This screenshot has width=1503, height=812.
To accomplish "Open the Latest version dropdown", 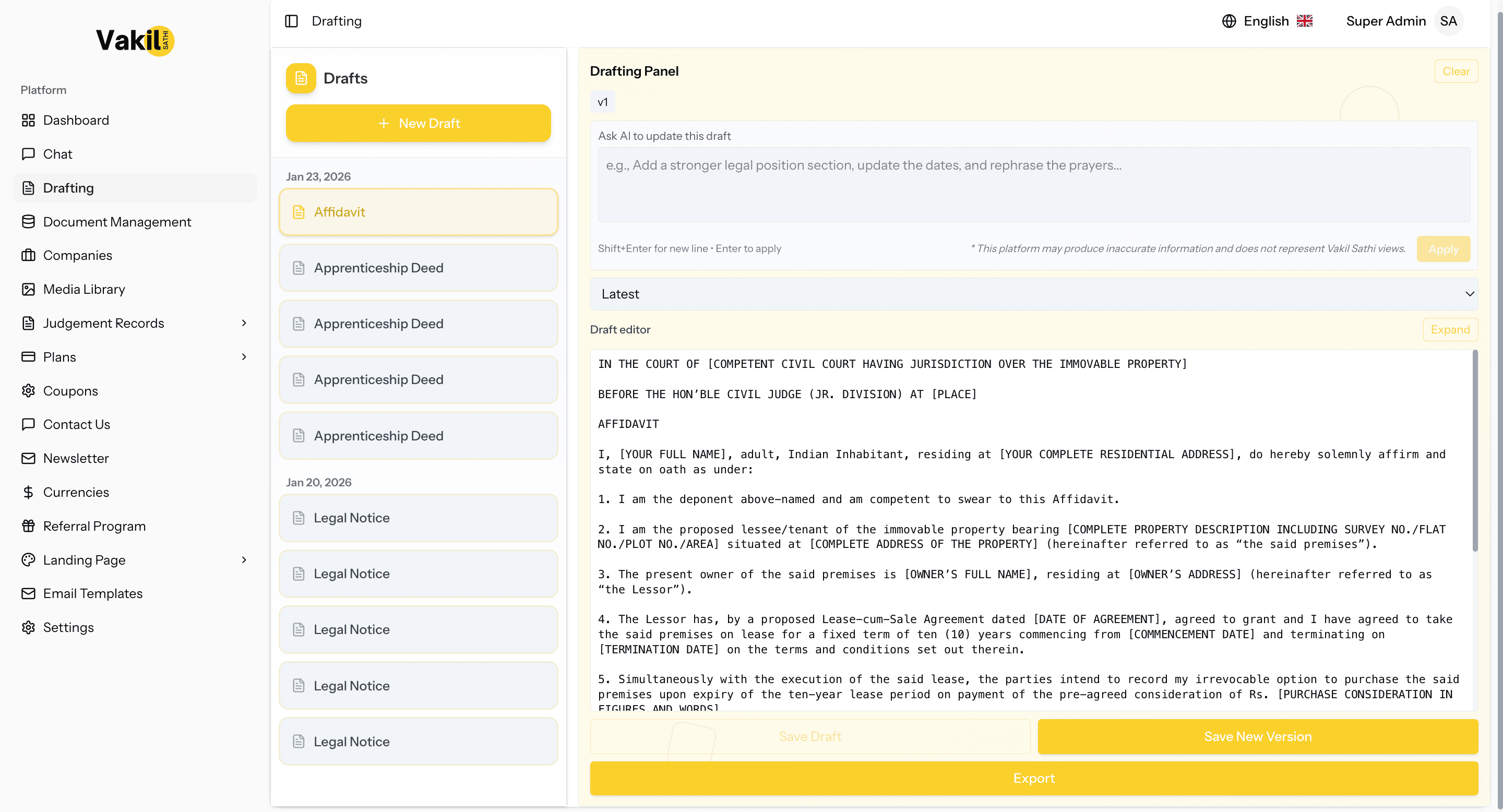I will pyautogui.click(x=1033, y=294).
